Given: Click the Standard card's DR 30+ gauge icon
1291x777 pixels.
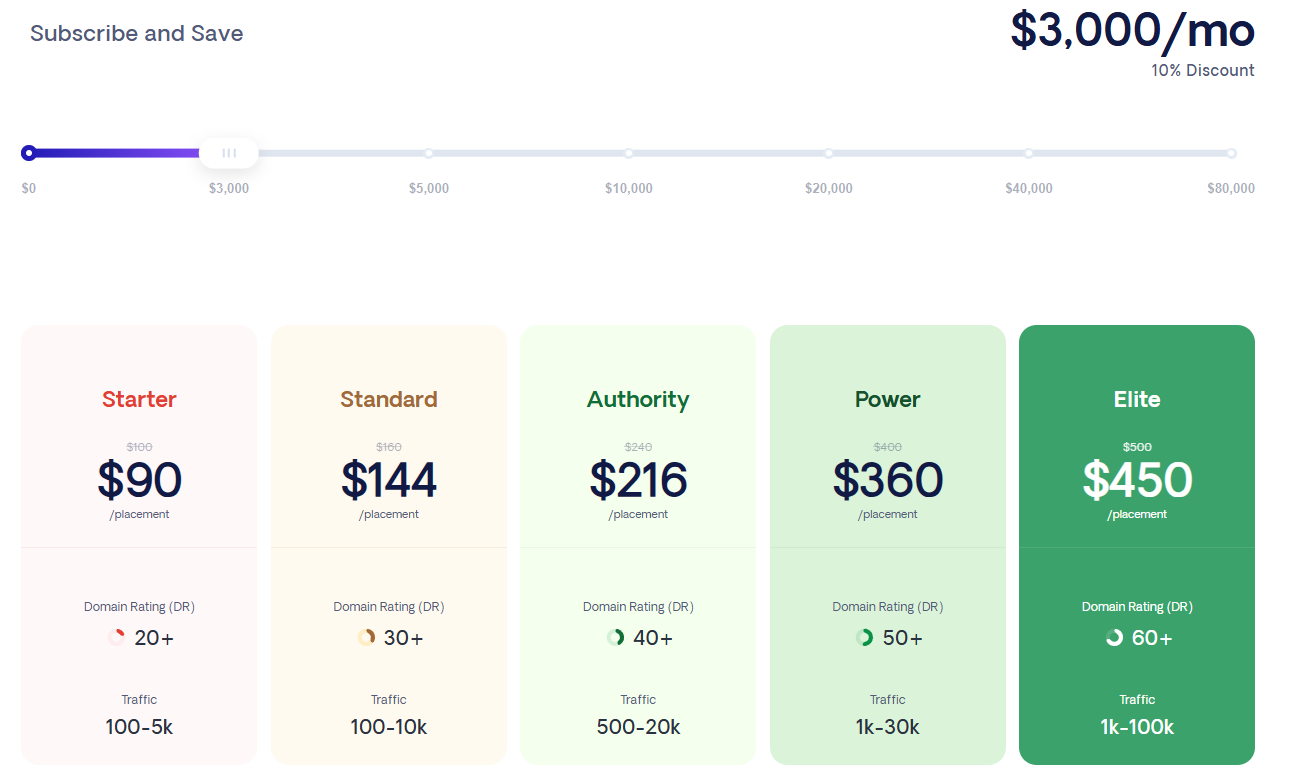Looking at the screenshot, I should click(x=366, y=636).
